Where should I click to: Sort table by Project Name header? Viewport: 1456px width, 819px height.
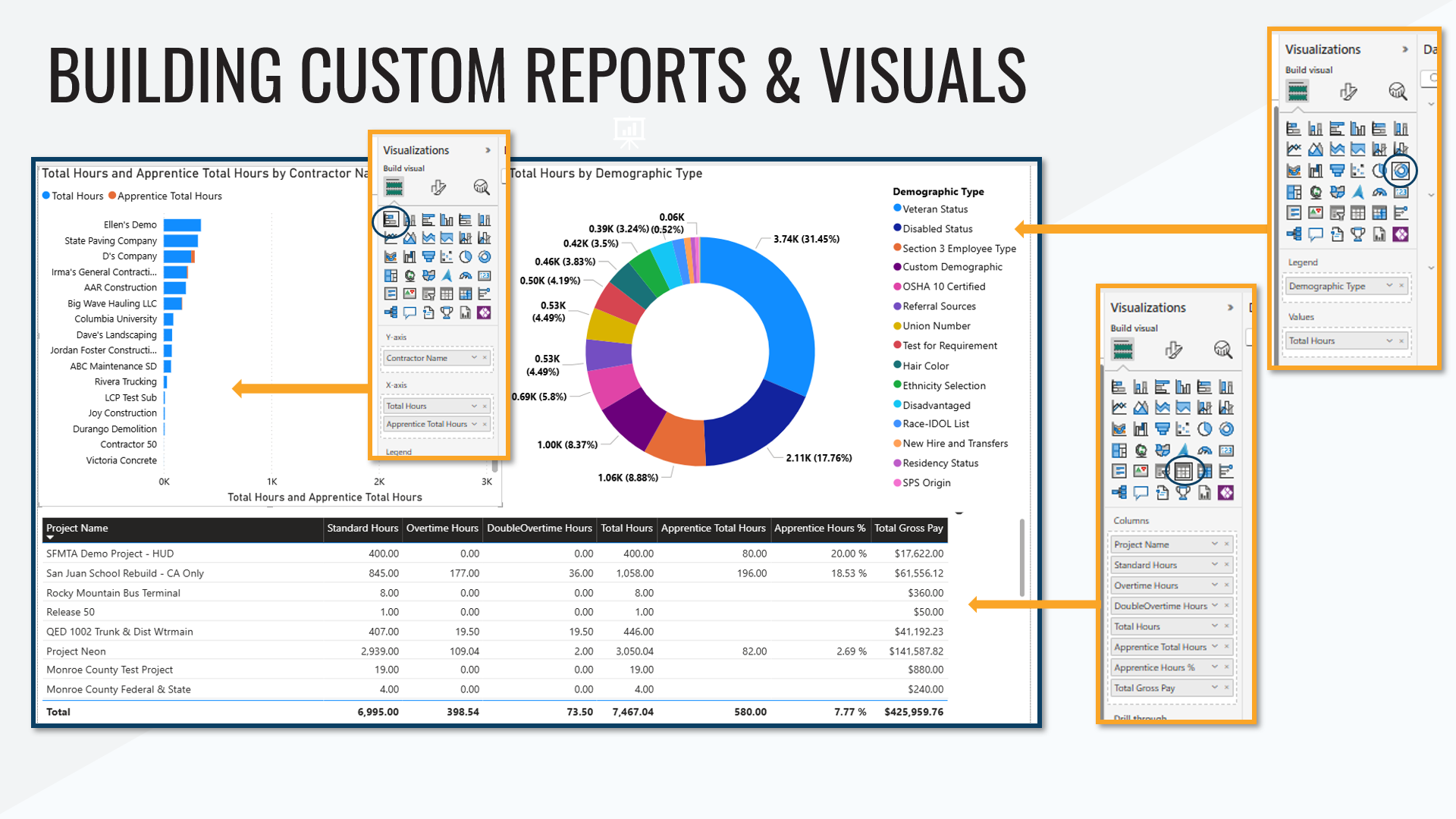click(77, 528)
